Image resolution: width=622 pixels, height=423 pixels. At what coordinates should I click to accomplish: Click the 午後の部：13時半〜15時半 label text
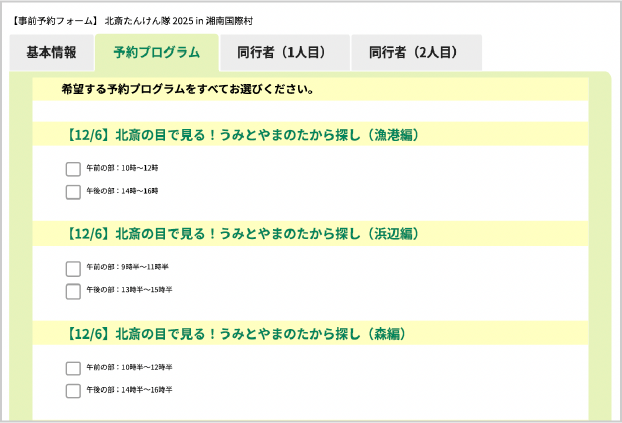click(129, 291)
